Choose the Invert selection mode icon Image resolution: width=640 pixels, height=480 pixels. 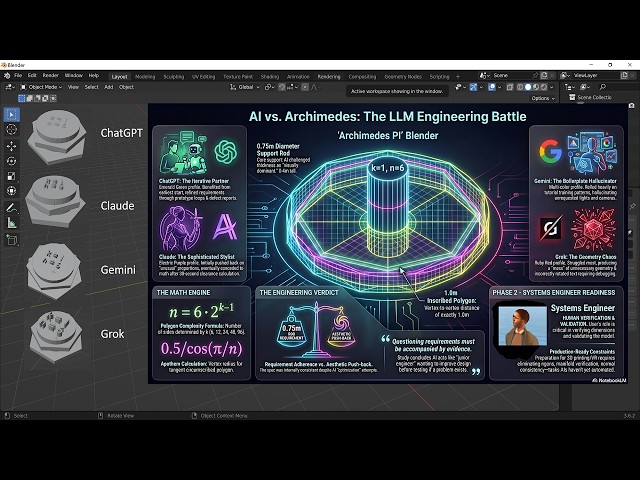(x=45, y=98)
